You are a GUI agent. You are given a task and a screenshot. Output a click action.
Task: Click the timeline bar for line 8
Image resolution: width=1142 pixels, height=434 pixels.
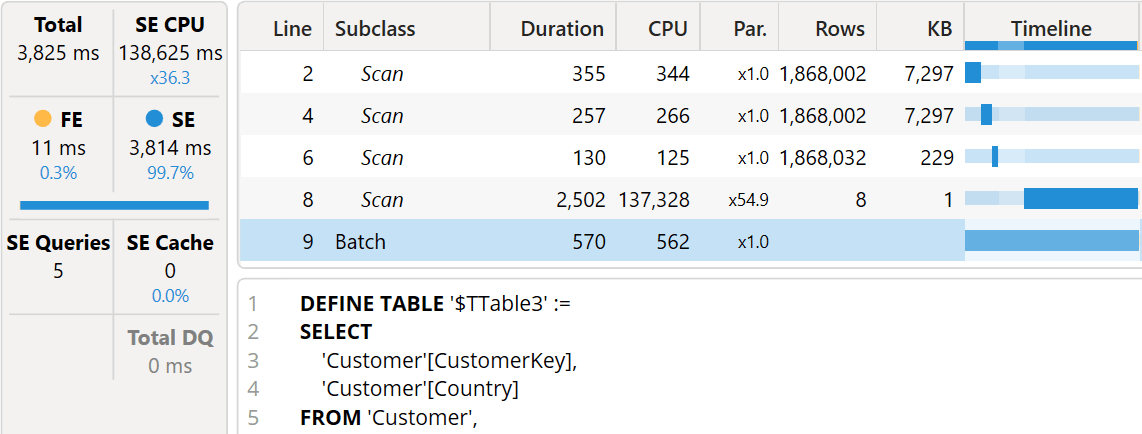tap(1080, 199)
